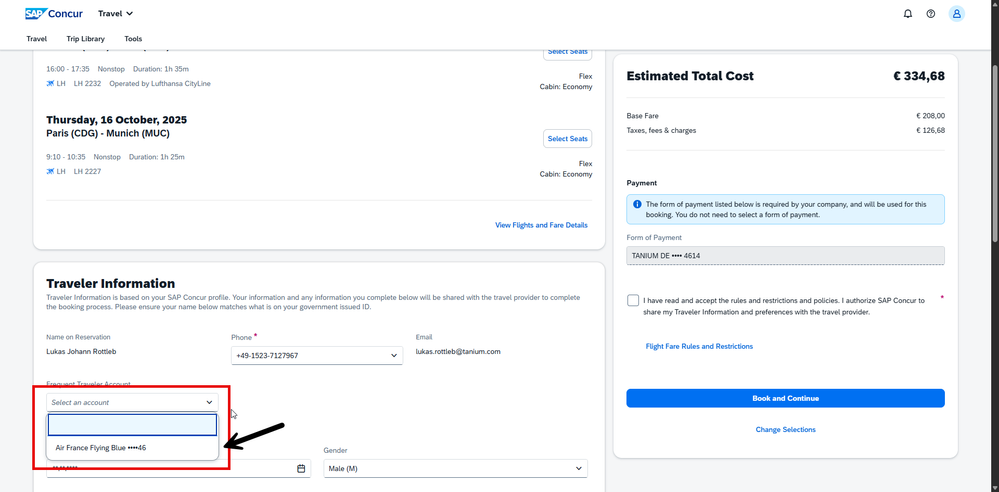Click the frequent traveler account search field

pos(132,425)
